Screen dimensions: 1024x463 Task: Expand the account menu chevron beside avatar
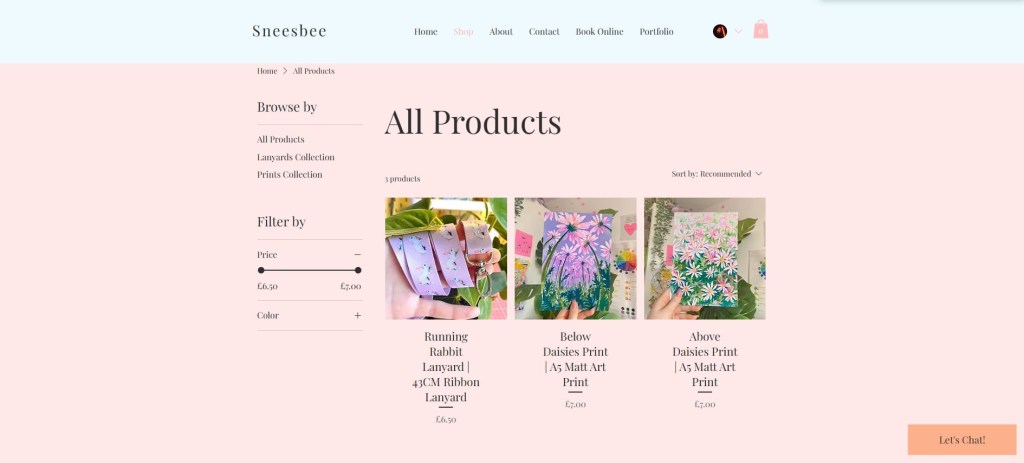(x=738, y=31)
